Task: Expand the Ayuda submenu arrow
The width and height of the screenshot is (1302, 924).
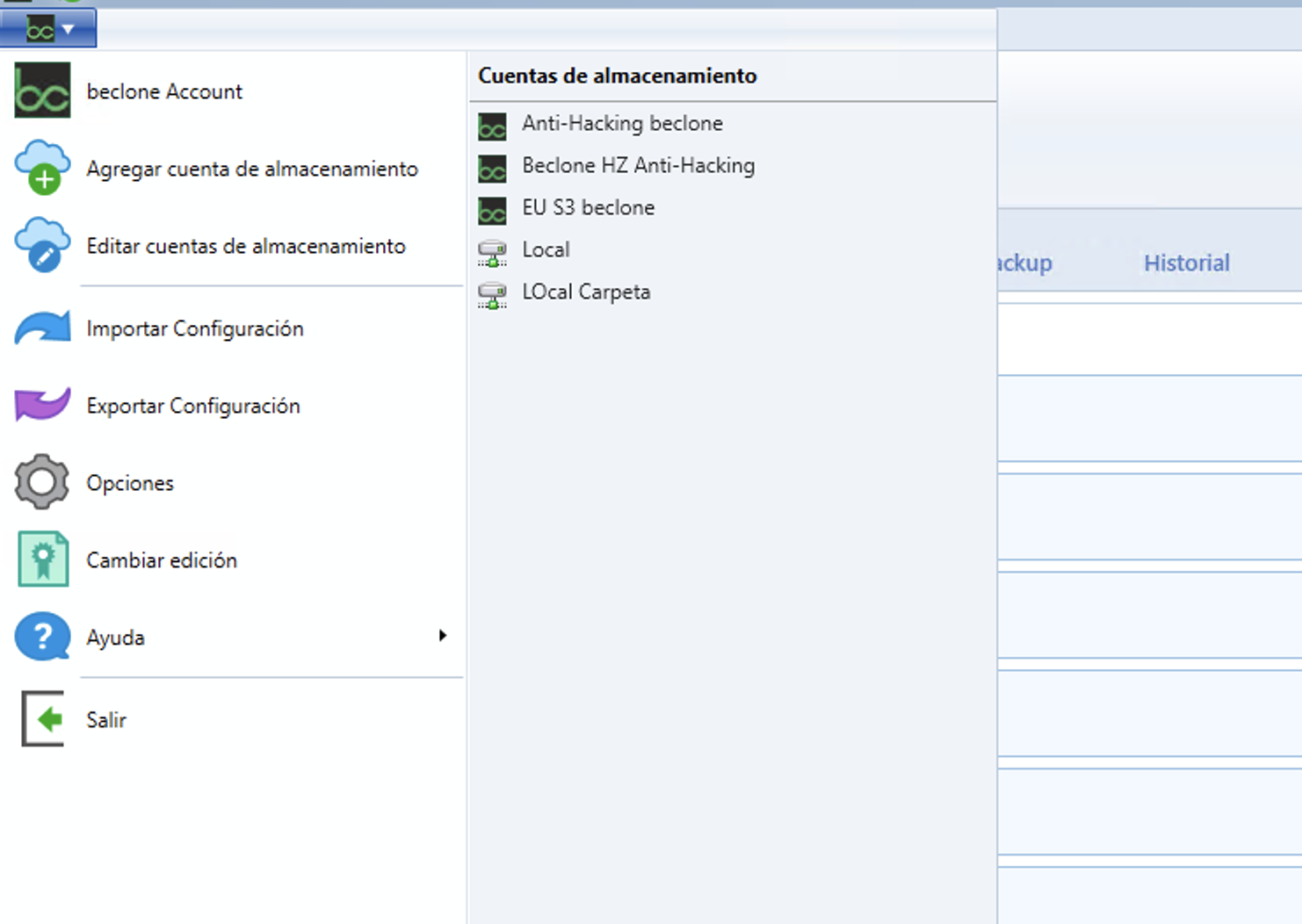Action: point(443,635)
